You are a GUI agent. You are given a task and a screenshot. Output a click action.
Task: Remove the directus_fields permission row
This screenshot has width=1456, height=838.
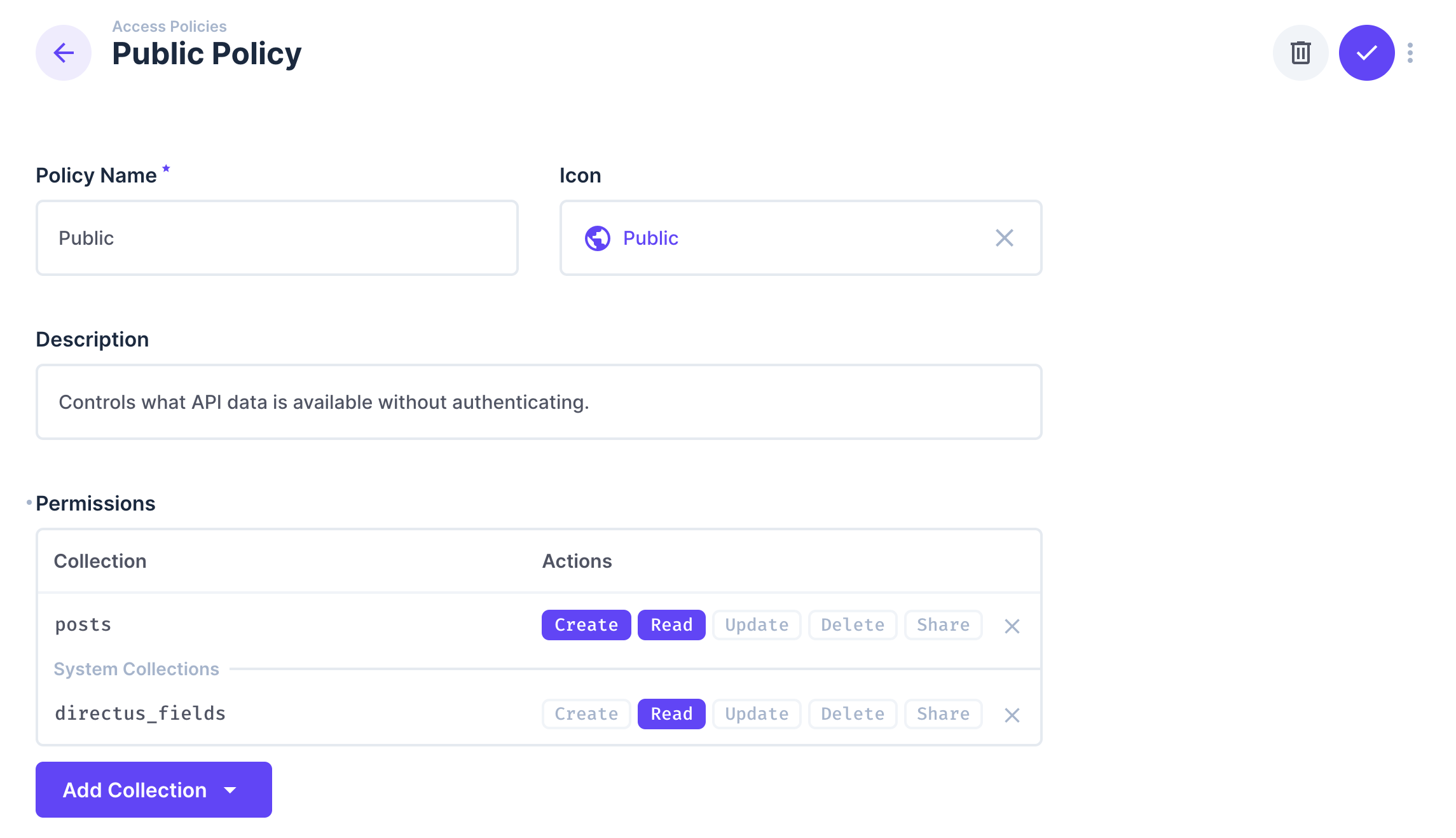click(x=1012, y=715)
